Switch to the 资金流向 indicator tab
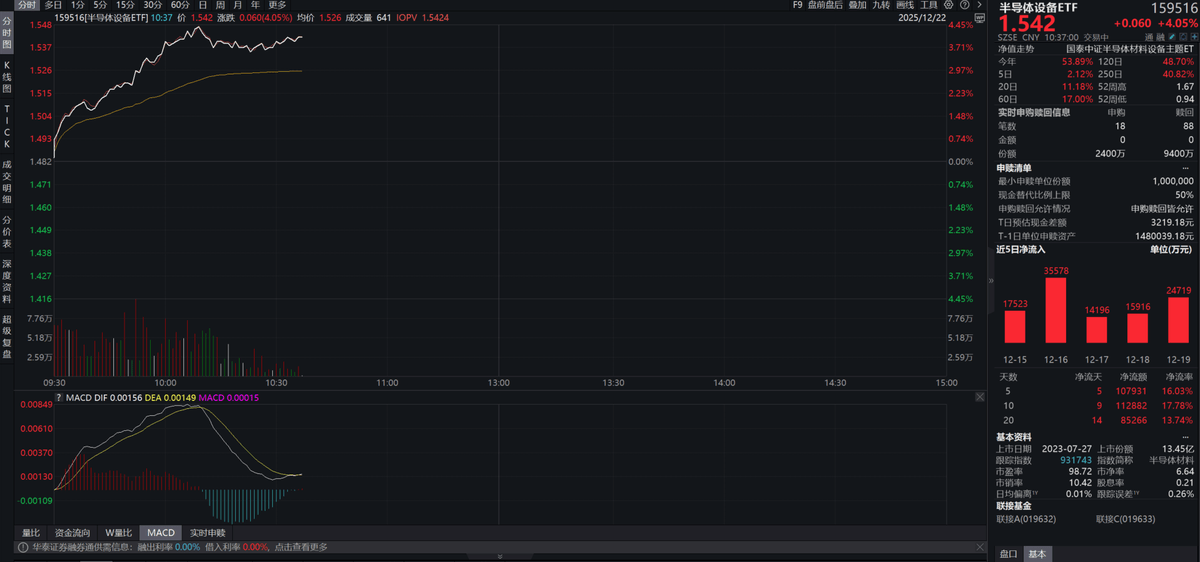The image size is (1200, 562). pos(73,533)
